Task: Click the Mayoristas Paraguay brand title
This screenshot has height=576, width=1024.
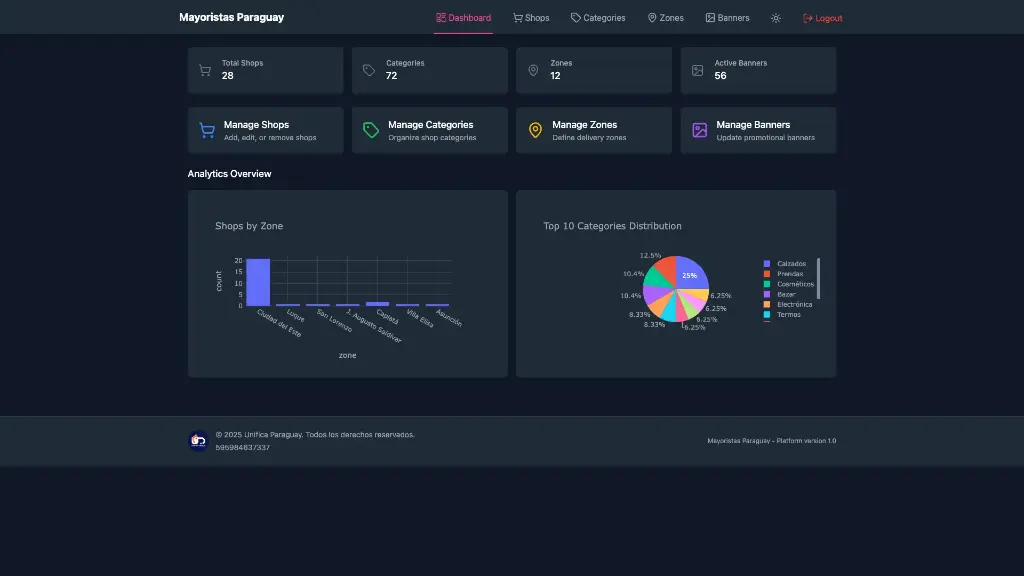Action: [x=231, y=17]
